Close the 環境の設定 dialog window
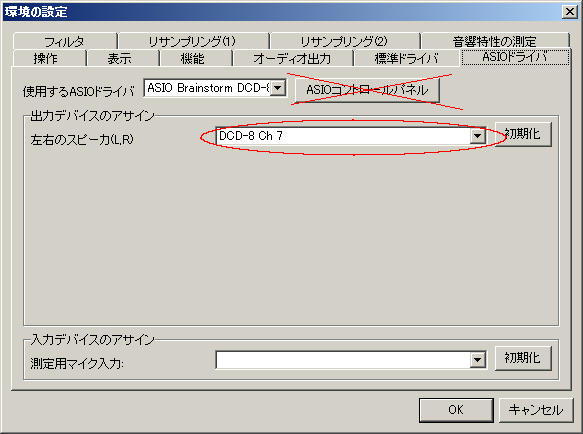The width and height of the screenshot is (583, 434). (570, 12)
